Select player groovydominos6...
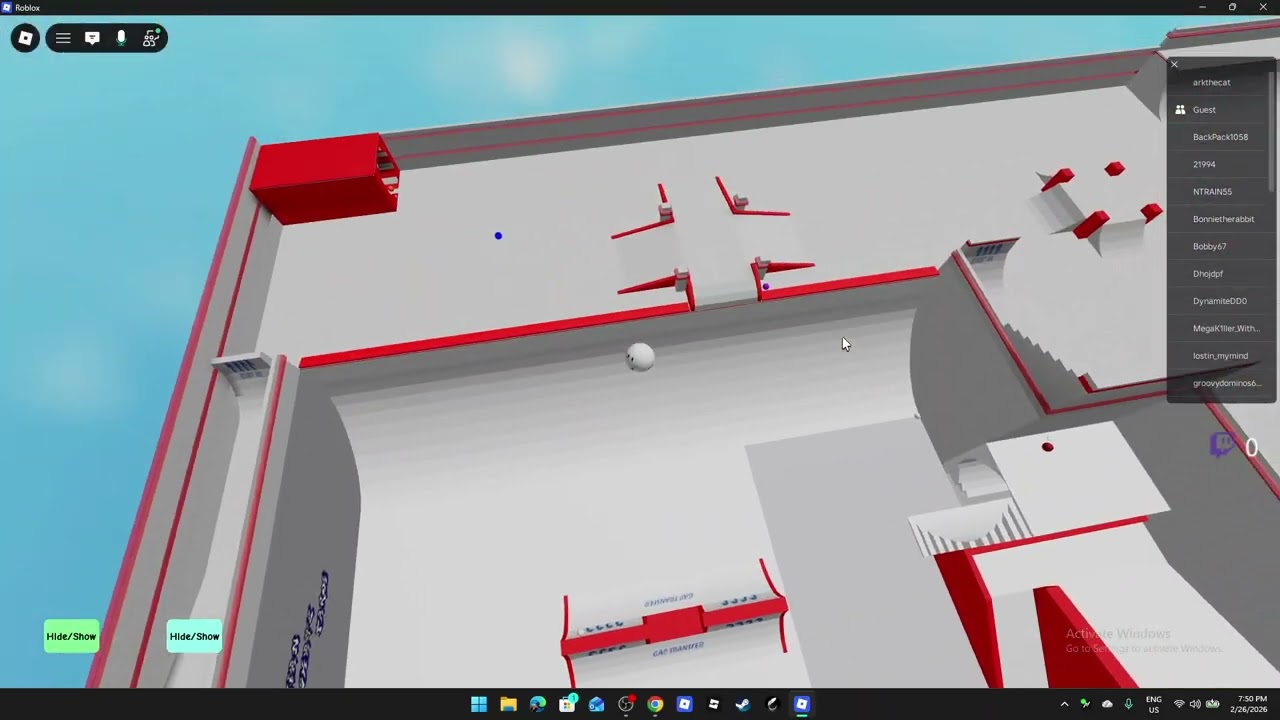Viewport: 1280px width, 720px height. (1219, 383)
